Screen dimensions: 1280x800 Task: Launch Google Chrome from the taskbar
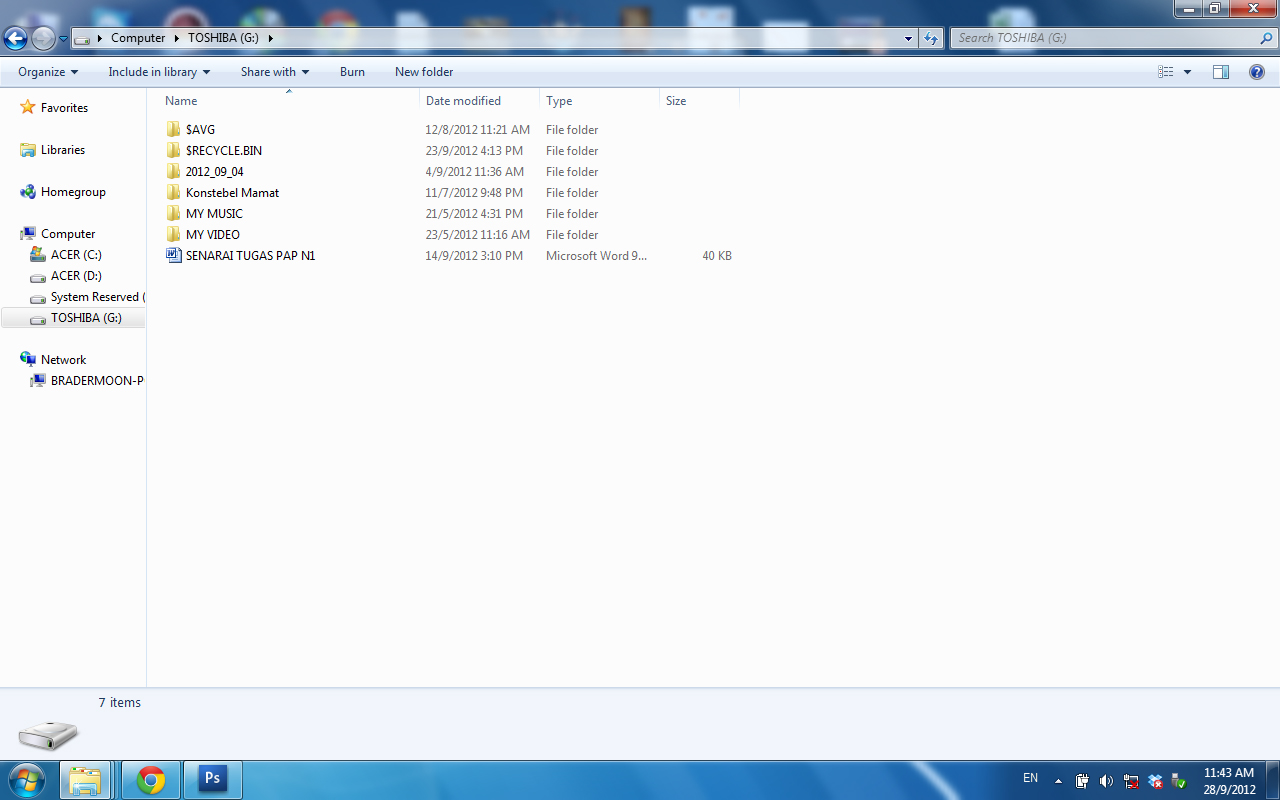(149, 779)
